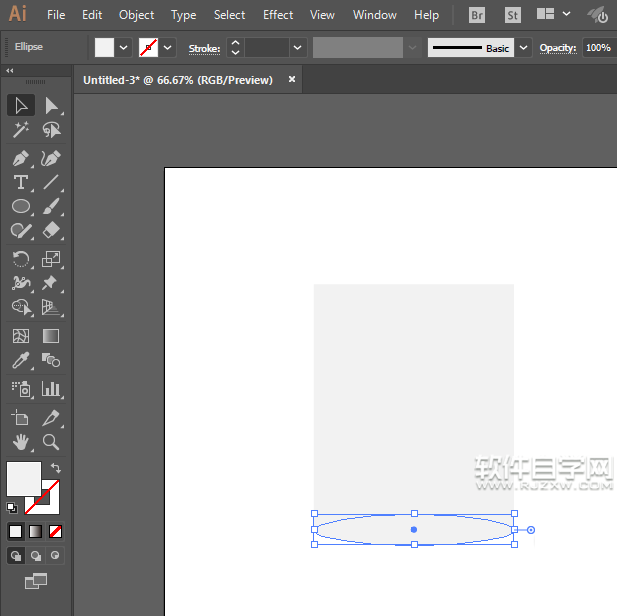Select the Hand tool
Image resolution: width=617 pixels, height=616 pixels.
(20, 441)
